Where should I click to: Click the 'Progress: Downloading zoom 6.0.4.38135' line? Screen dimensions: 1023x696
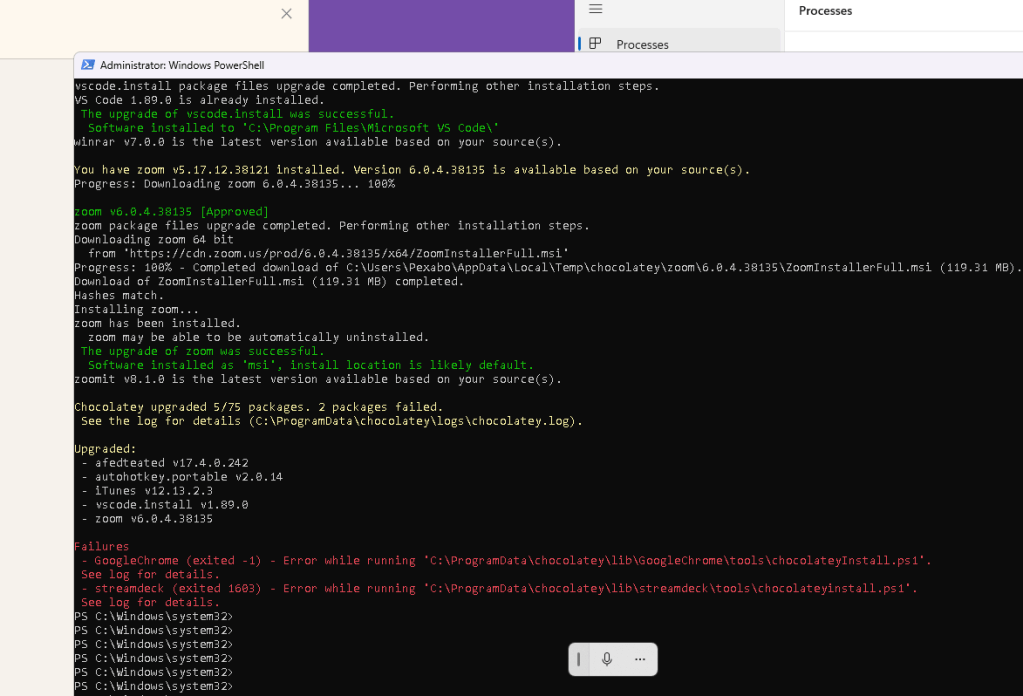coord(234,184)
